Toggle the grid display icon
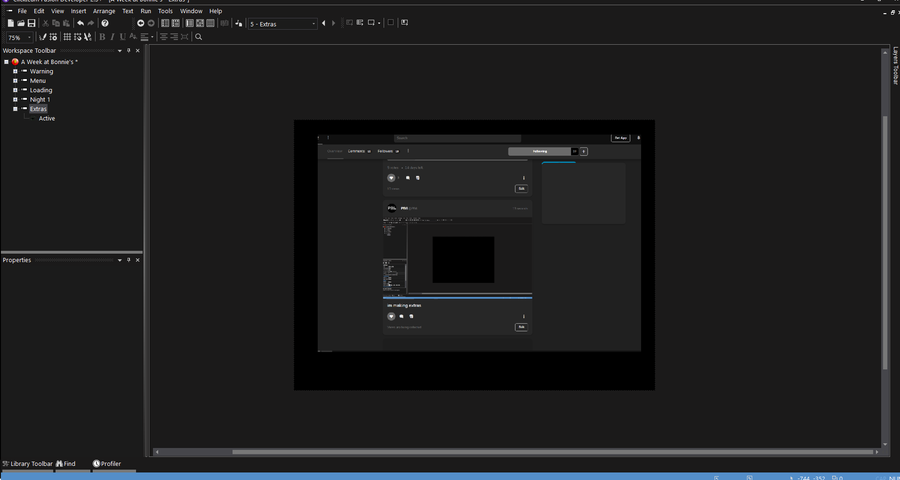The width and height of the screenshot is (900, 480). [x=67, y=37]
